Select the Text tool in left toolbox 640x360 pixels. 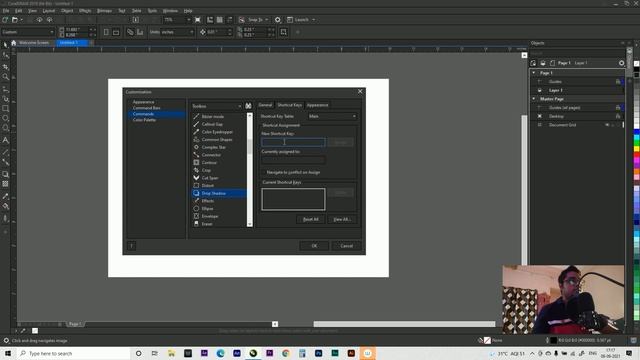(5, 140)
